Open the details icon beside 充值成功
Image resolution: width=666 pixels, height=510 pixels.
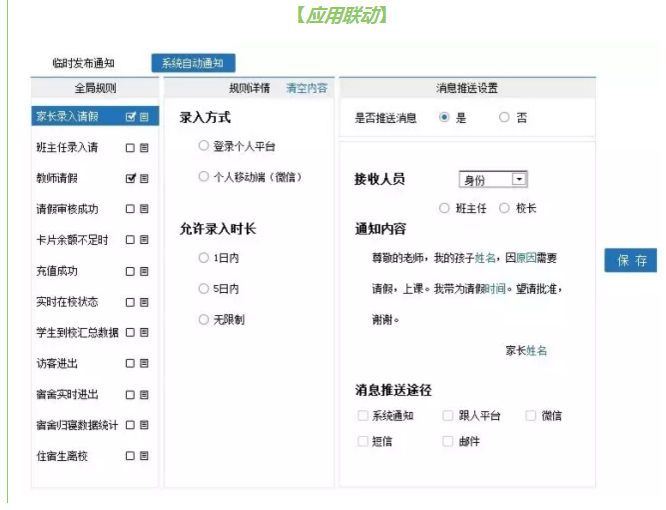point(145,271)
